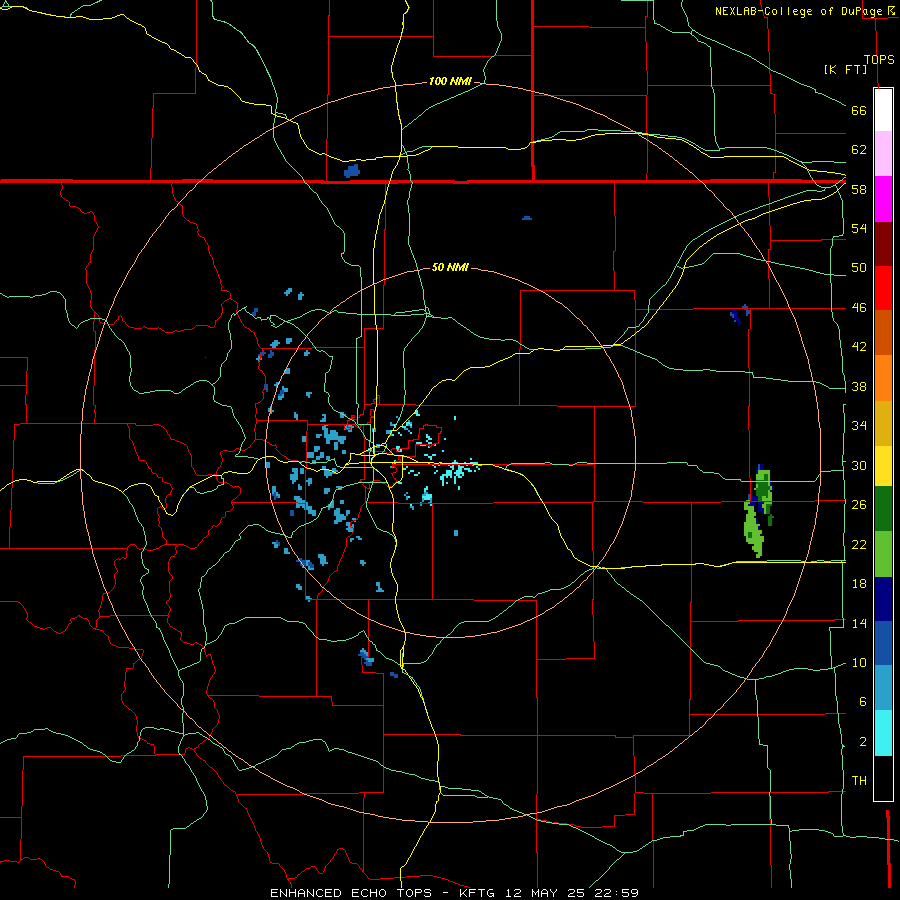Click the light blue legend swatch

(883, 688)
